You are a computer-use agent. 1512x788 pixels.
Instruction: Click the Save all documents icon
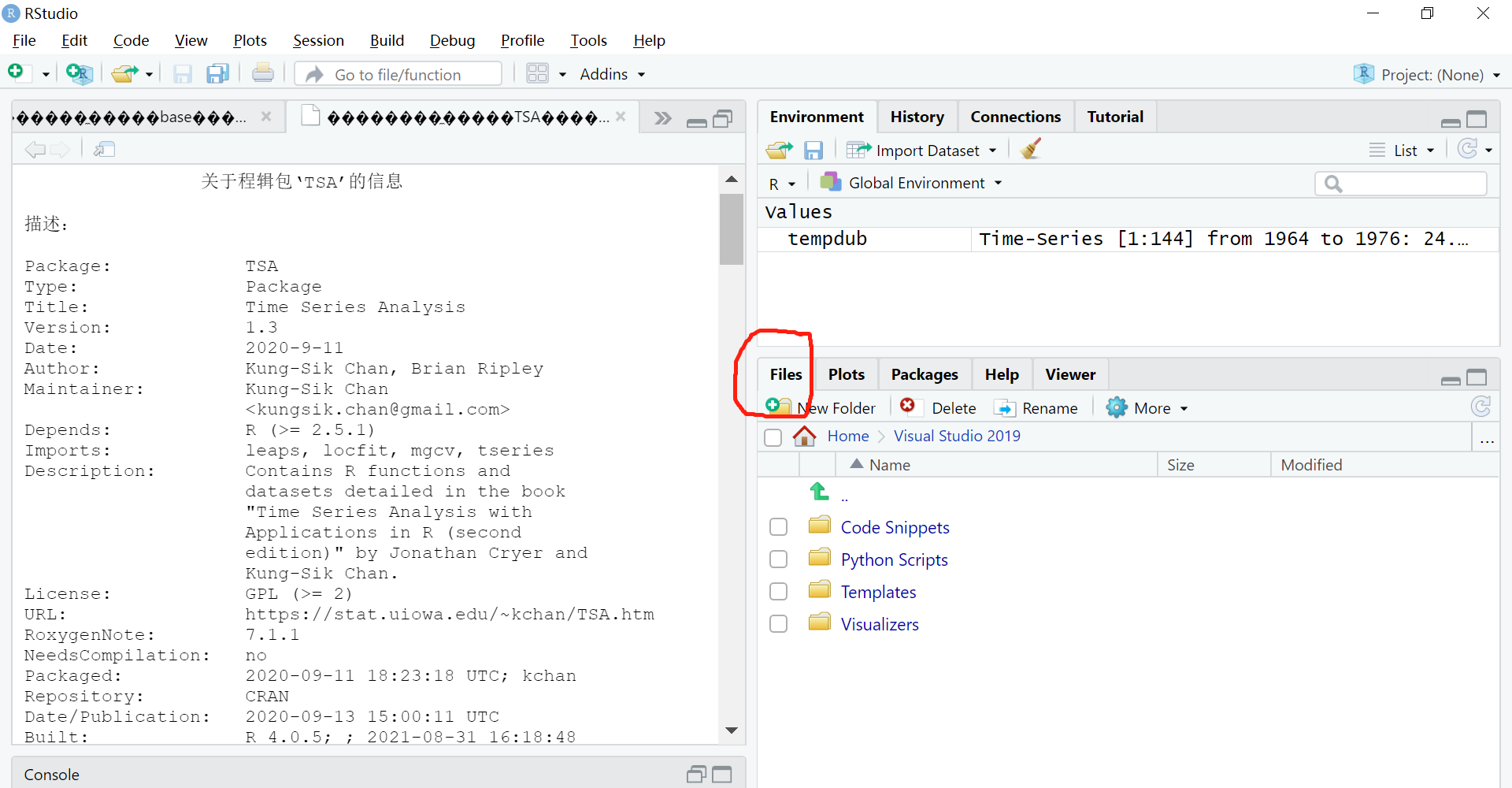[x=217, y=74]
